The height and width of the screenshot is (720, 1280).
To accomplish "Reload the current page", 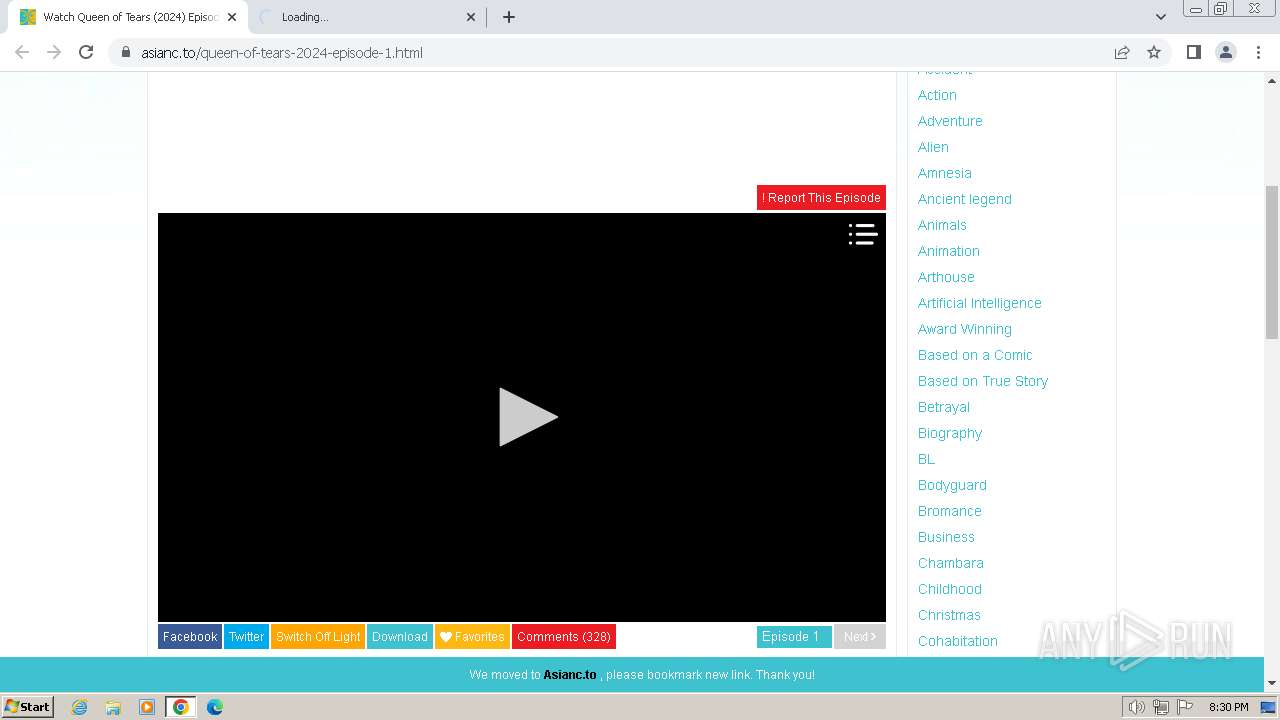I will [x=86, y=52].
